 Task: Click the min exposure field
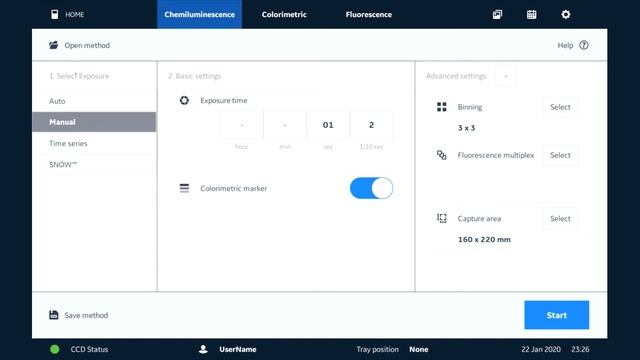click(x=285, y=125)
